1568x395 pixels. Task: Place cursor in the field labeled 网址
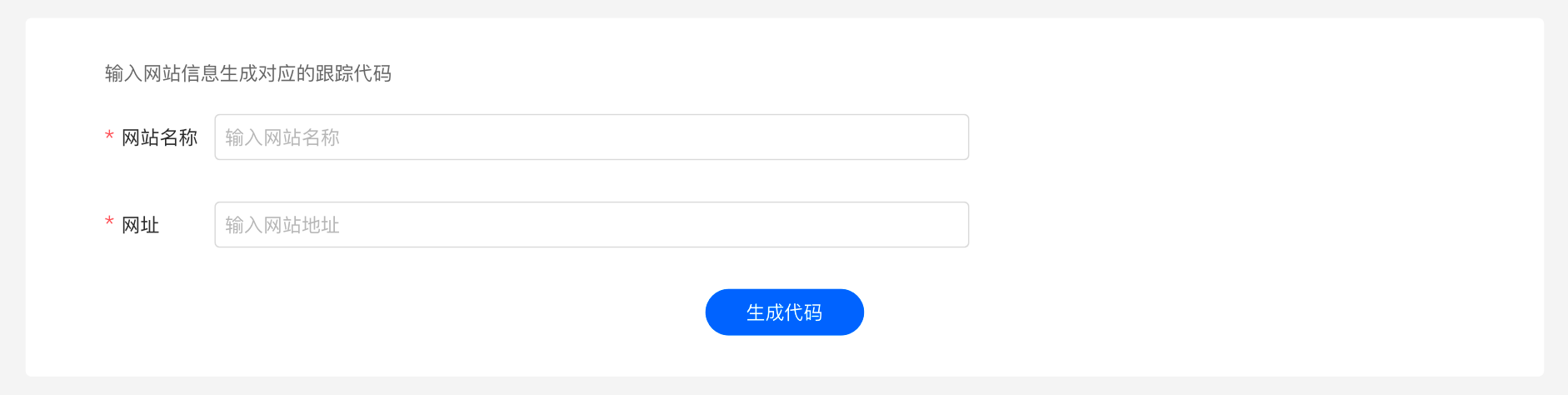point(592,224)
